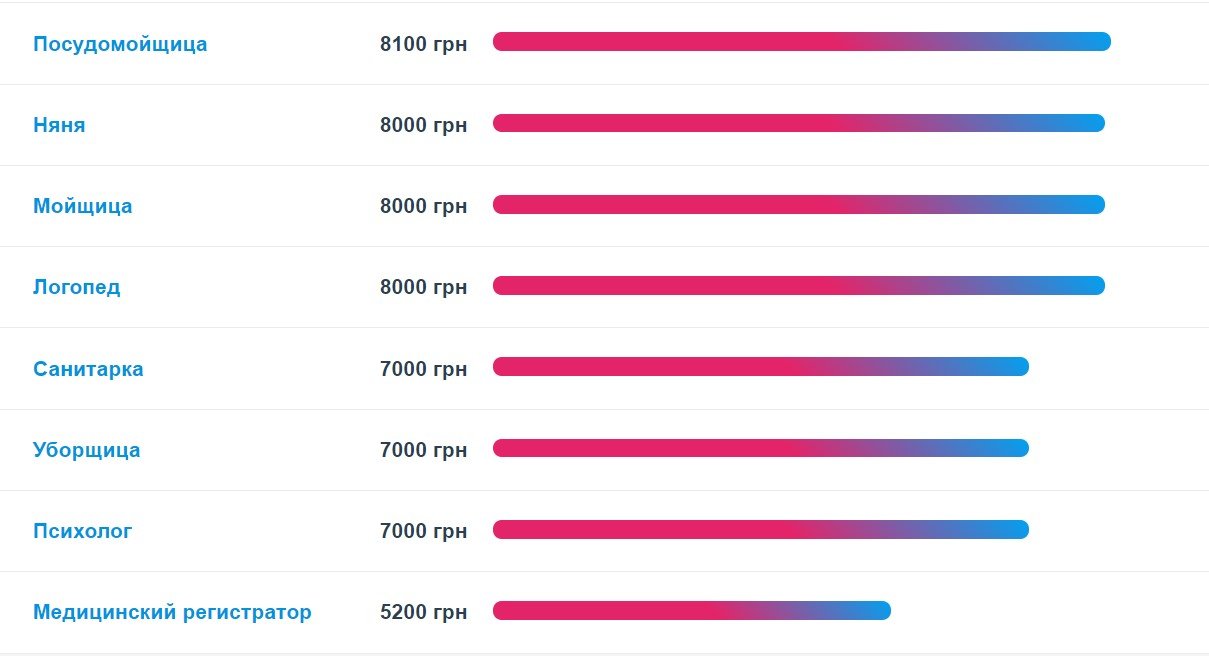Open the Посудомойщица job link

(120, 44)
